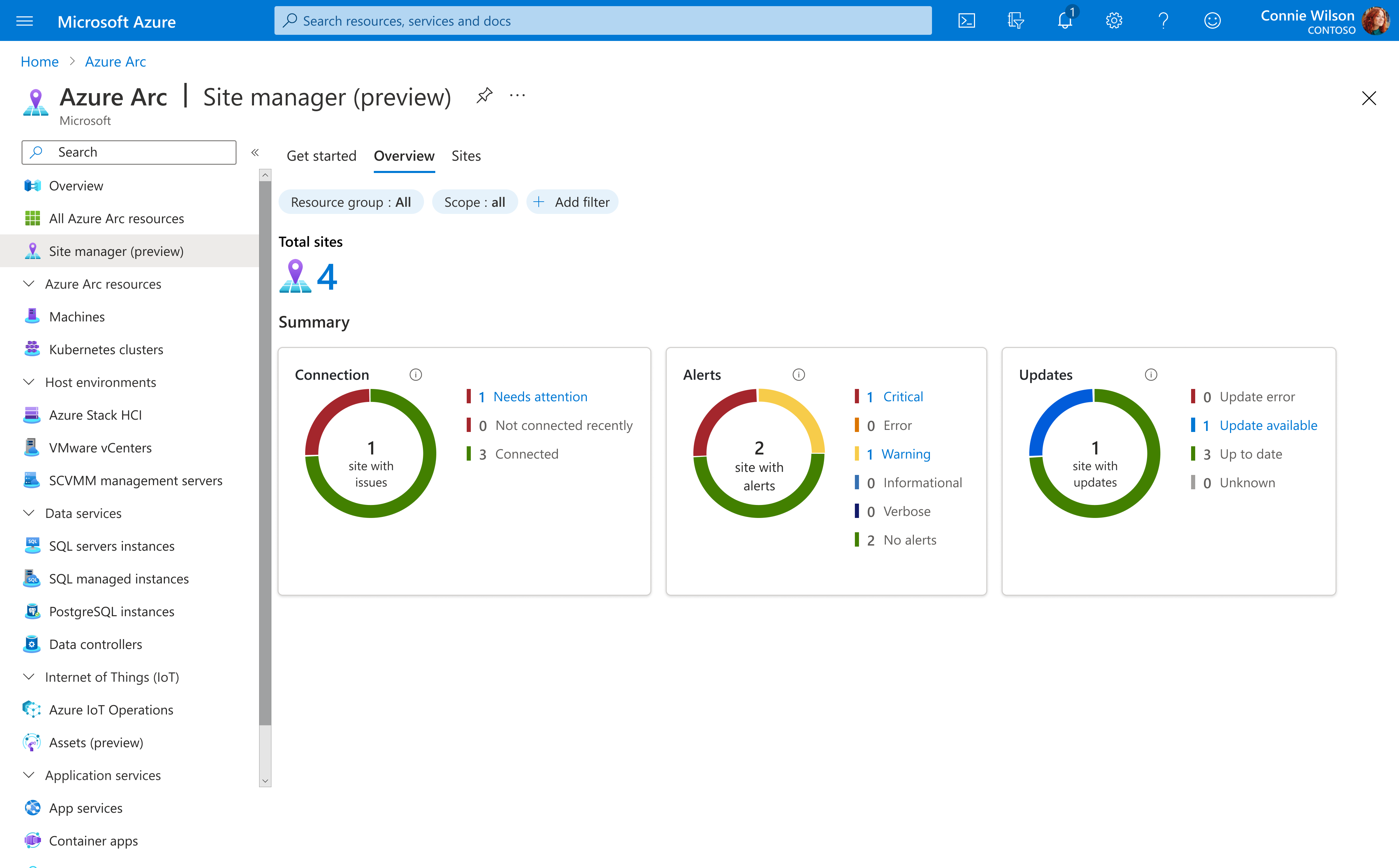The width and height of the screenshot is (1399, 868).
Task: View Connection summary info tooltip
Action: pyautogui.click(x=416, y=374)
